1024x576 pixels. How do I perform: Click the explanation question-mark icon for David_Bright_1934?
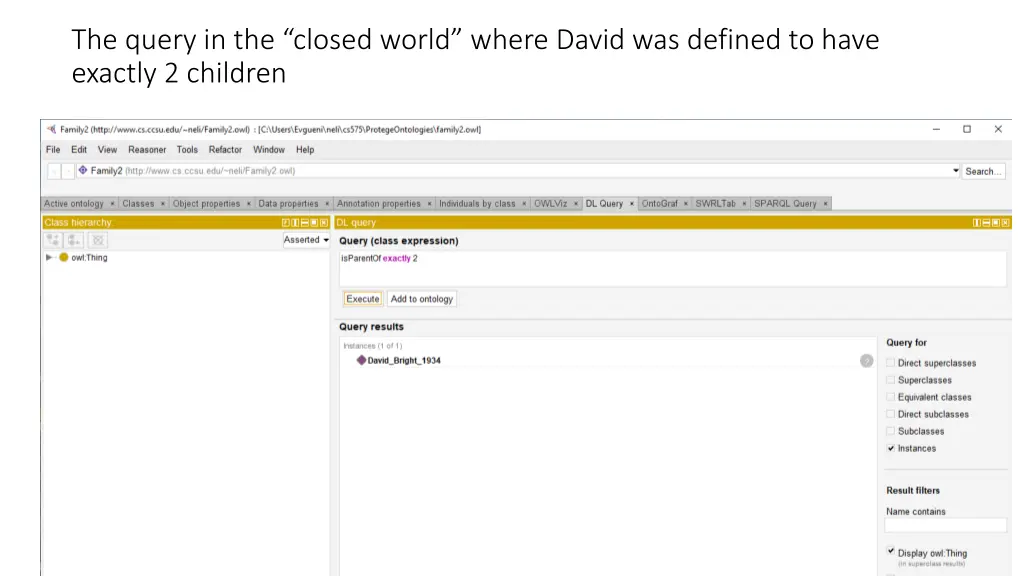click(867, 360)
